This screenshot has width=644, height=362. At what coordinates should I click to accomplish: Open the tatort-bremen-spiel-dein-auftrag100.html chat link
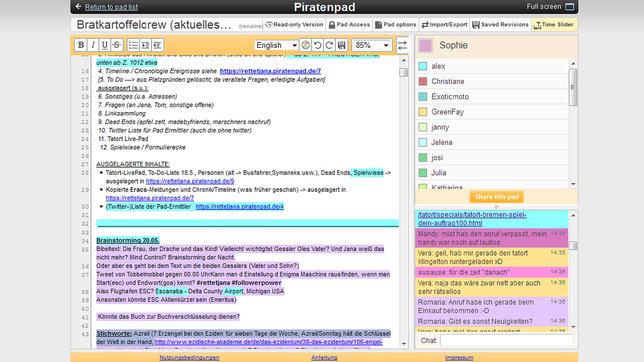[x=472, y=219]
